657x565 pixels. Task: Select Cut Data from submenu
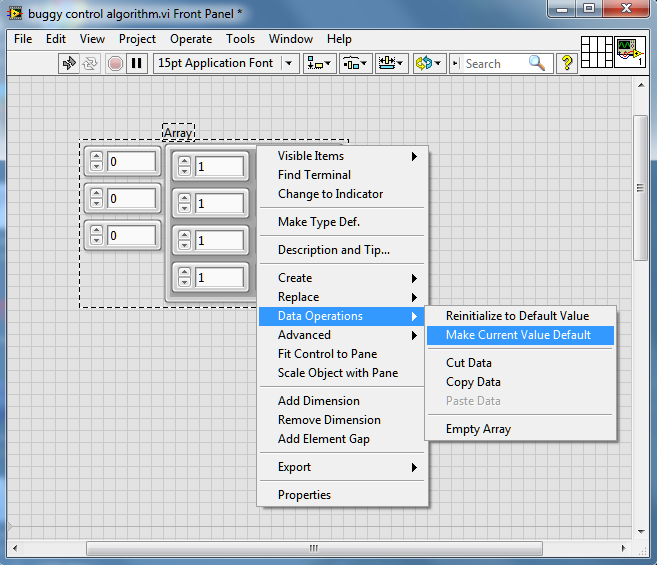click(520, 363)
